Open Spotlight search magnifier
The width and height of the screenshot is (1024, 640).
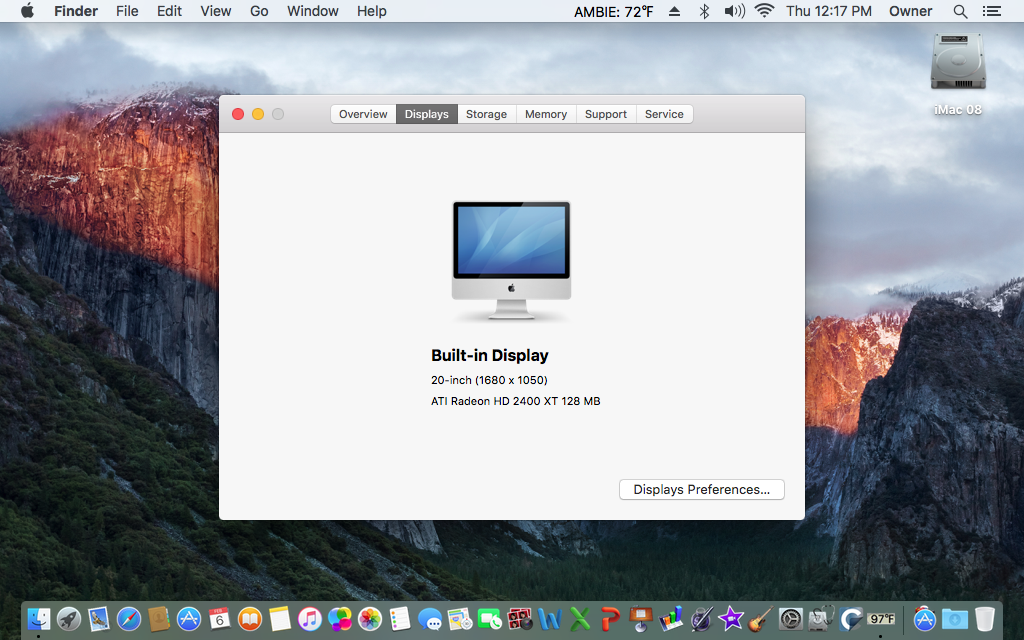coord(960,11)
